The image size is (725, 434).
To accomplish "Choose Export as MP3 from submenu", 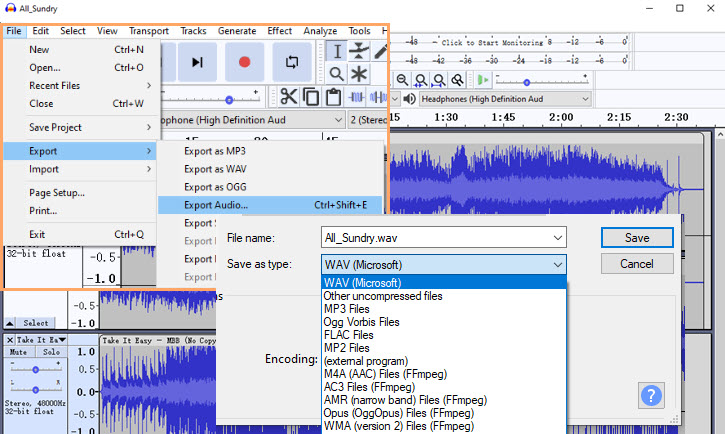I will [214, 151].
